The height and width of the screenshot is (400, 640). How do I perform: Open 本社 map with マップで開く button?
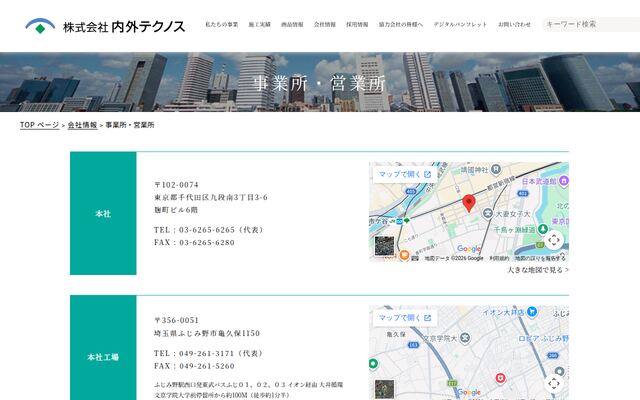point(404,174)
